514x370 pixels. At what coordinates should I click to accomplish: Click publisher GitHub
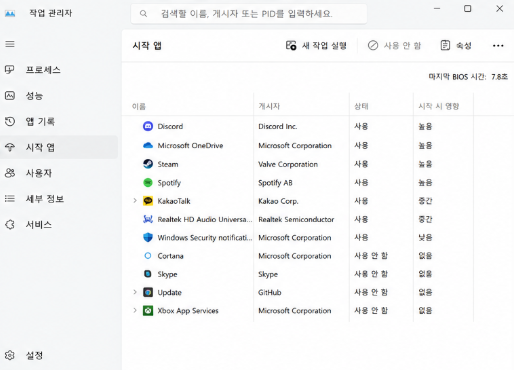(270, 292)
